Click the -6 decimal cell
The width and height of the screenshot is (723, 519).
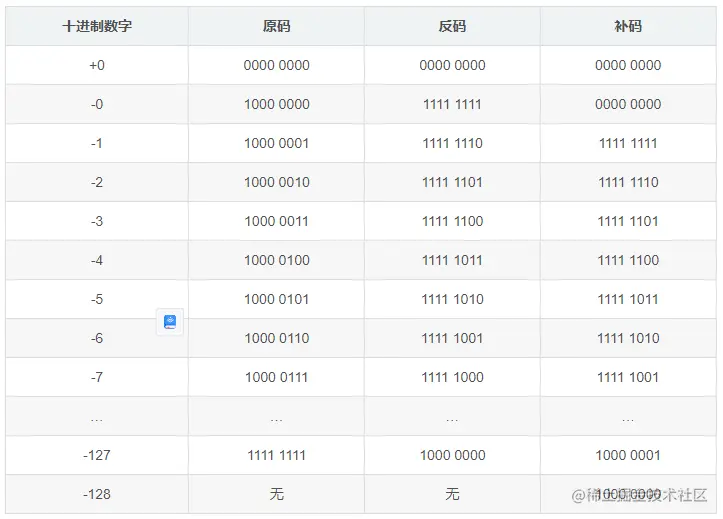click(x=97, y=338)
